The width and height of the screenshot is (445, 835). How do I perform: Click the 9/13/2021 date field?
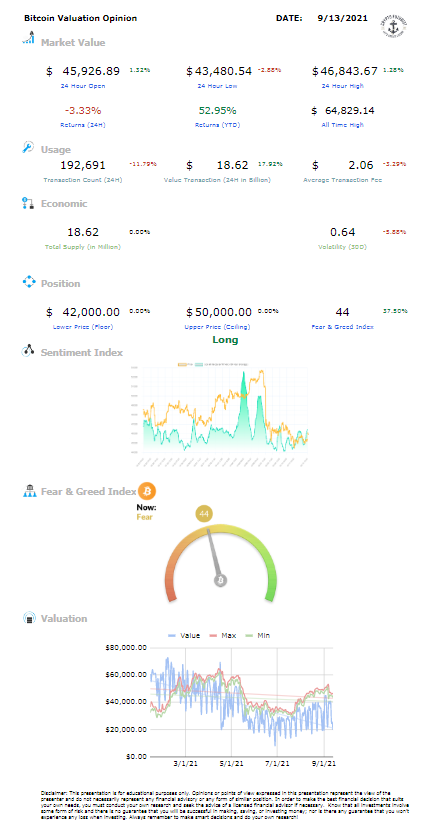pyautogui.click(x=342, y=18)
